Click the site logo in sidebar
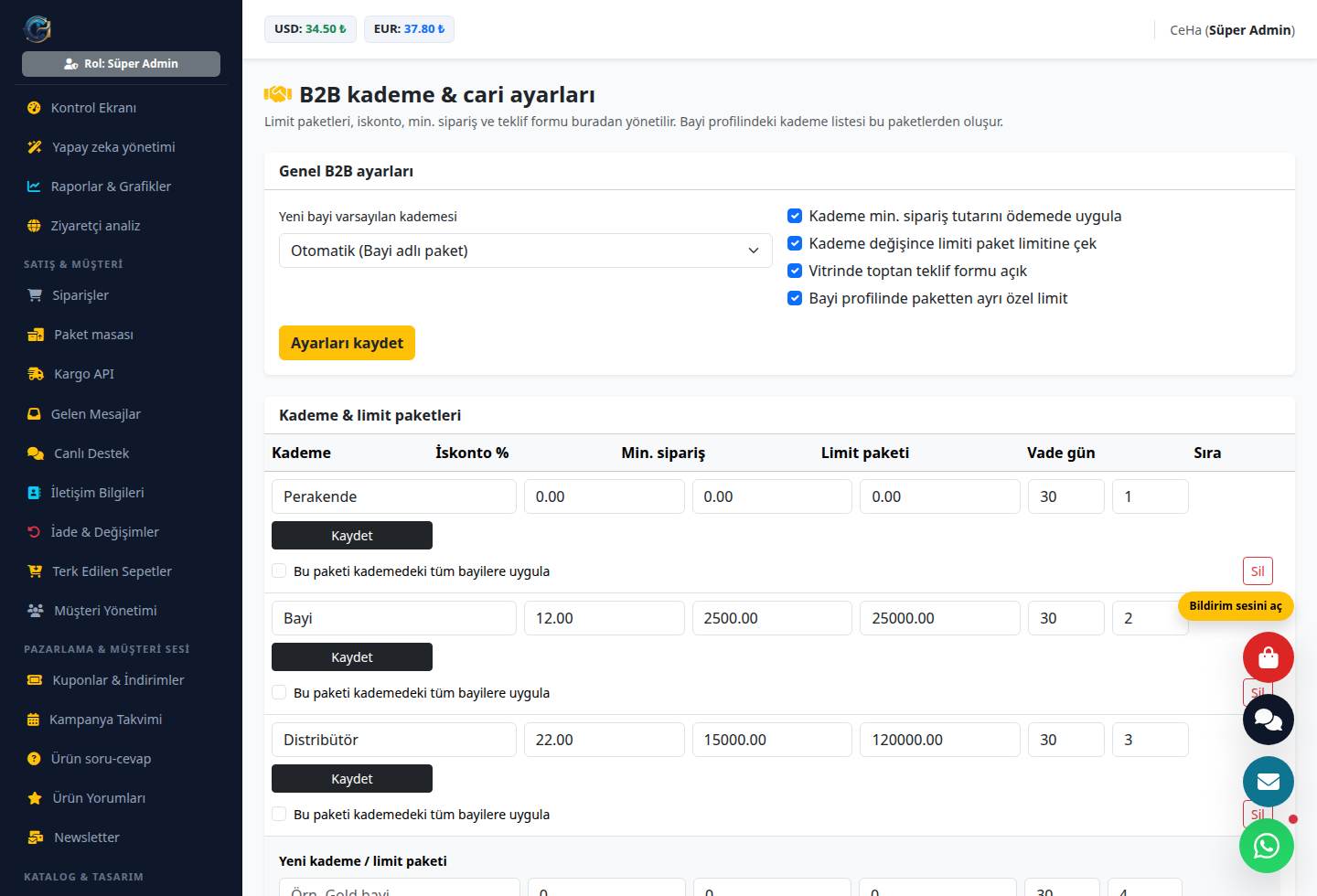The height and width of the screenshot is (896, 1317). pyautogui.click(x=37, y=29)
